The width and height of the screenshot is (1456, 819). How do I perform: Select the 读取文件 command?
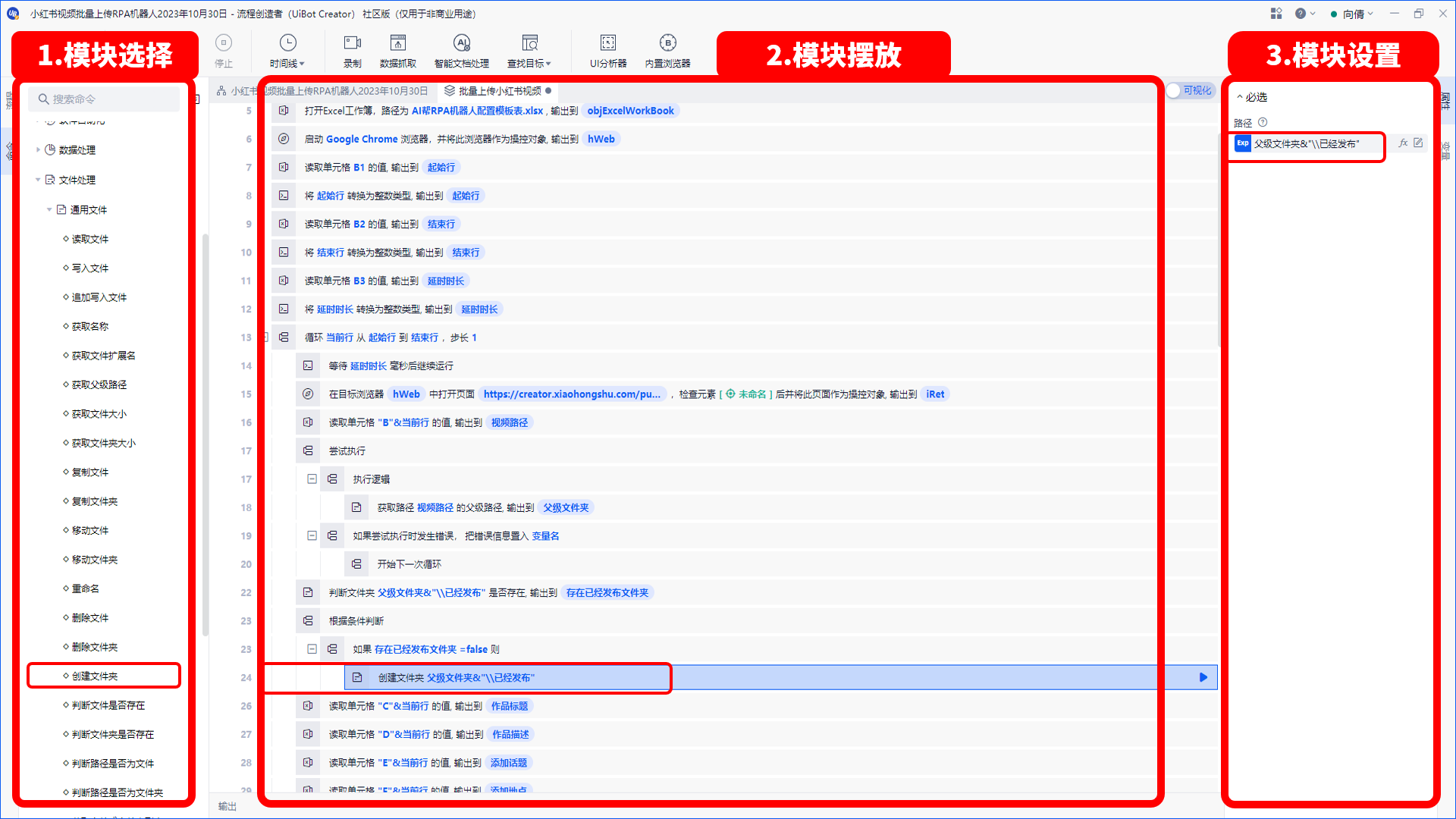(89, 239)
